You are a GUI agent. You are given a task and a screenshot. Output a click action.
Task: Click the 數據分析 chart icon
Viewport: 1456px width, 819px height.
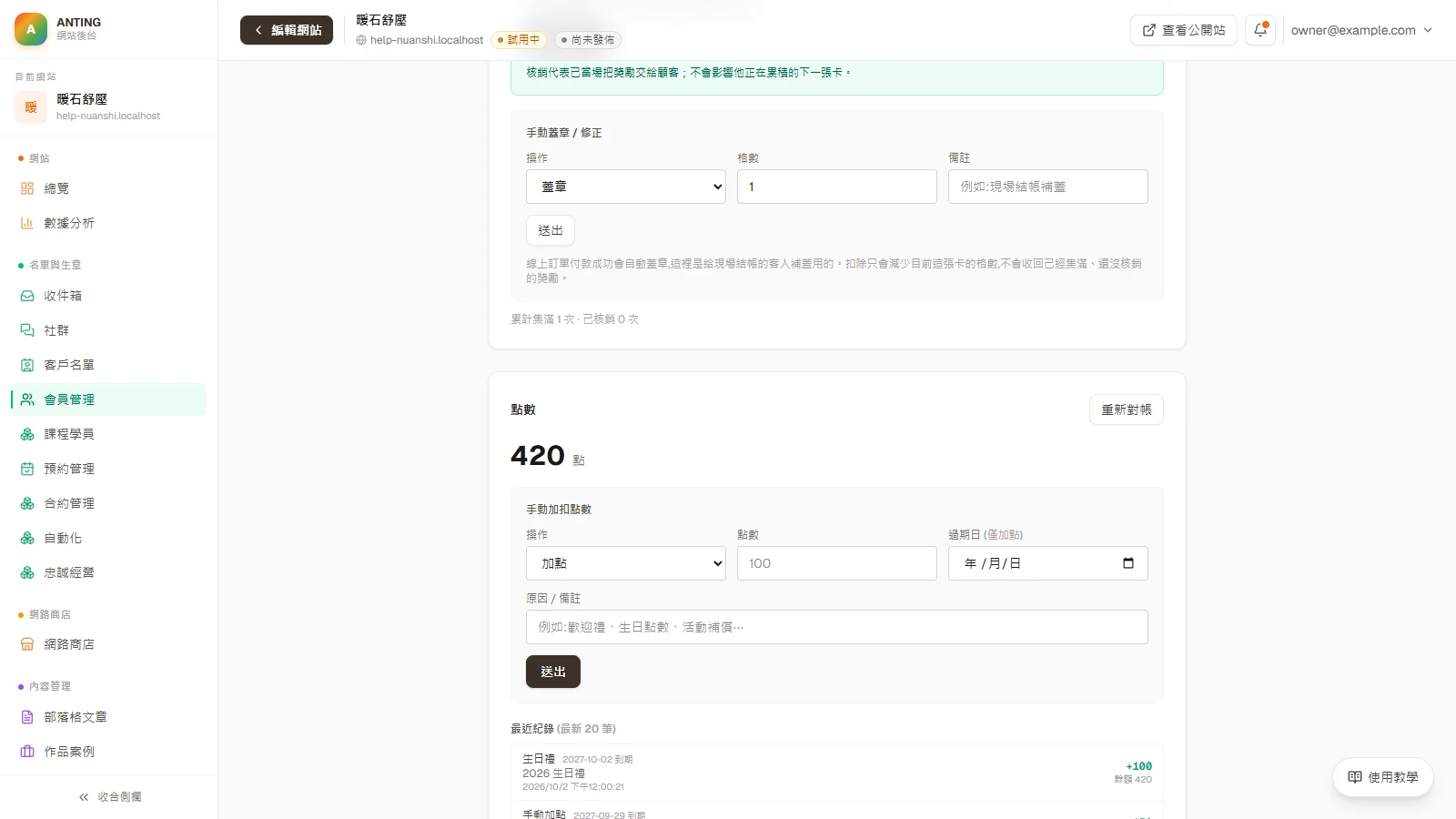click(27, 223)
